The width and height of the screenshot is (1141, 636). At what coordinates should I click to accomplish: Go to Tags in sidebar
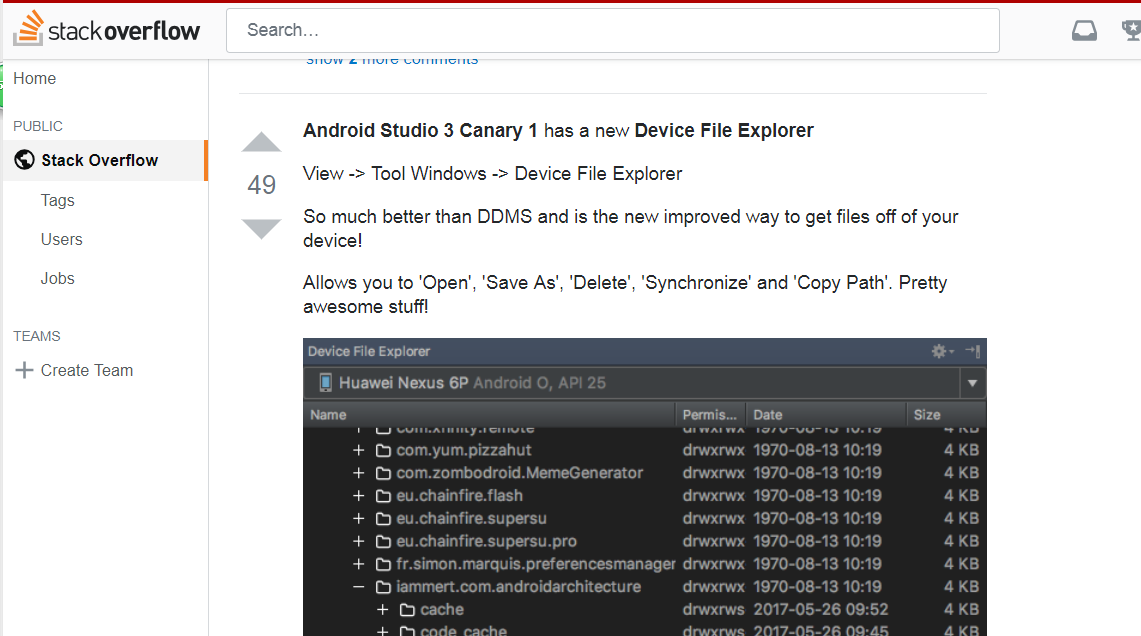point(57,200)
